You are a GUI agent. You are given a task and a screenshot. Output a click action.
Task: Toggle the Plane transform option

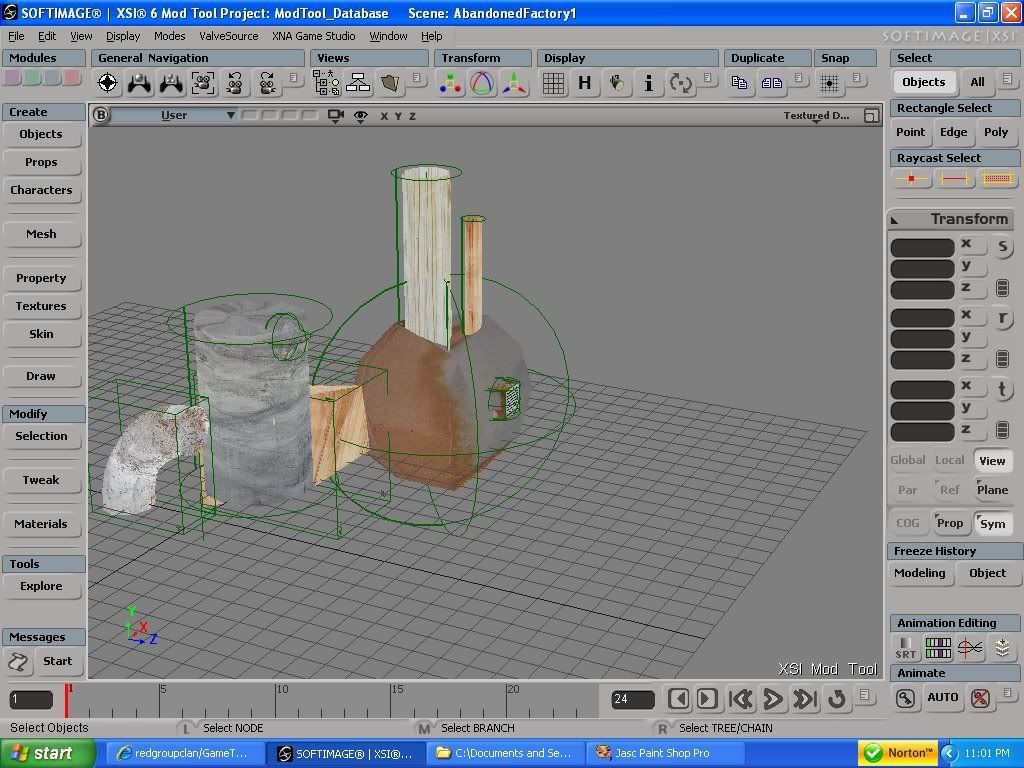[992, 490]
